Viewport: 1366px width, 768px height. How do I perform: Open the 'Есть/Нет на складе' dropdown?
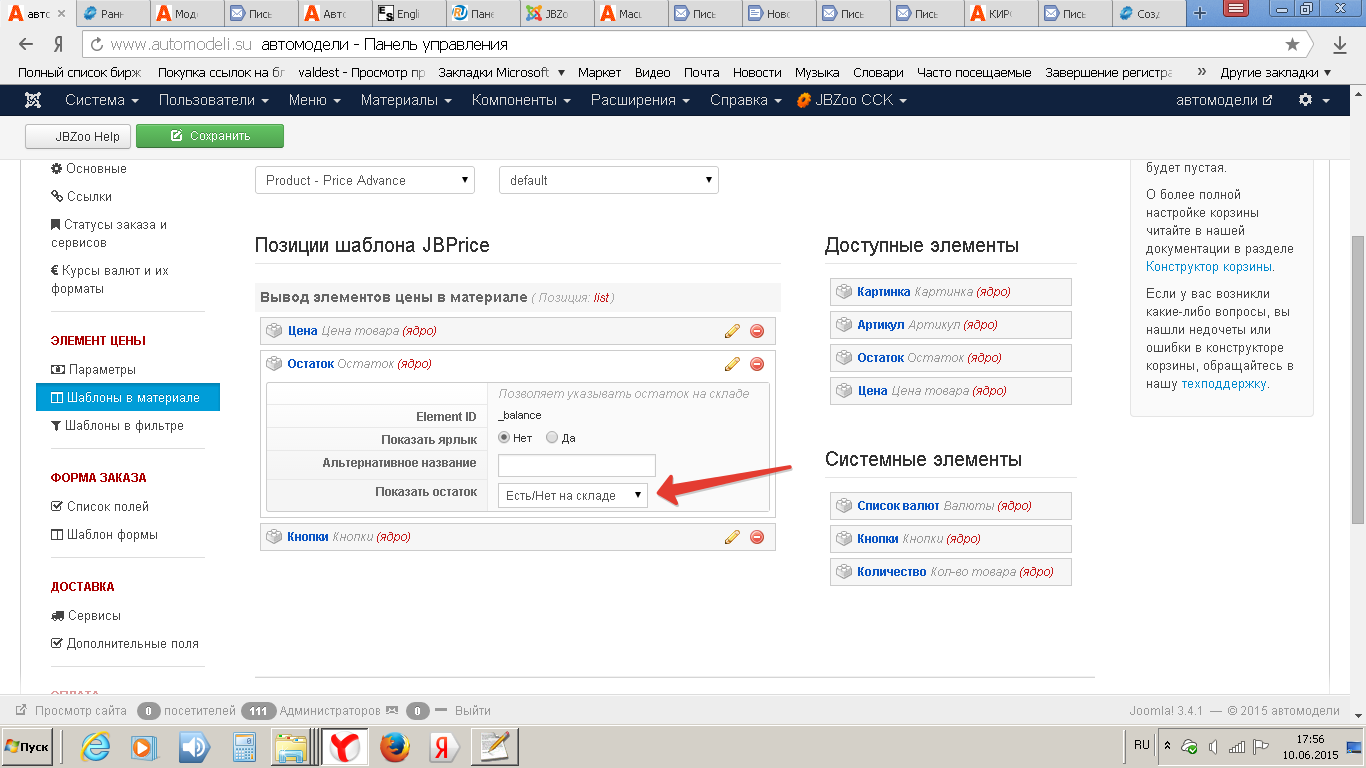click(x=572, y=495)
